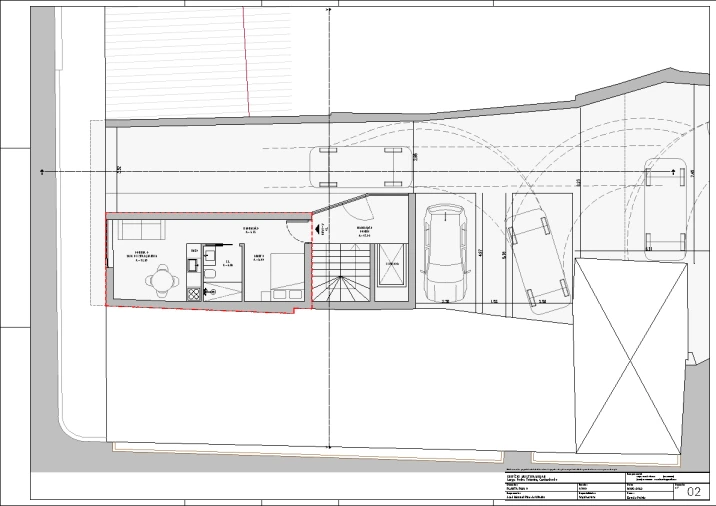
Task: Click the project title text in title block
Action: tap(530, 476)
